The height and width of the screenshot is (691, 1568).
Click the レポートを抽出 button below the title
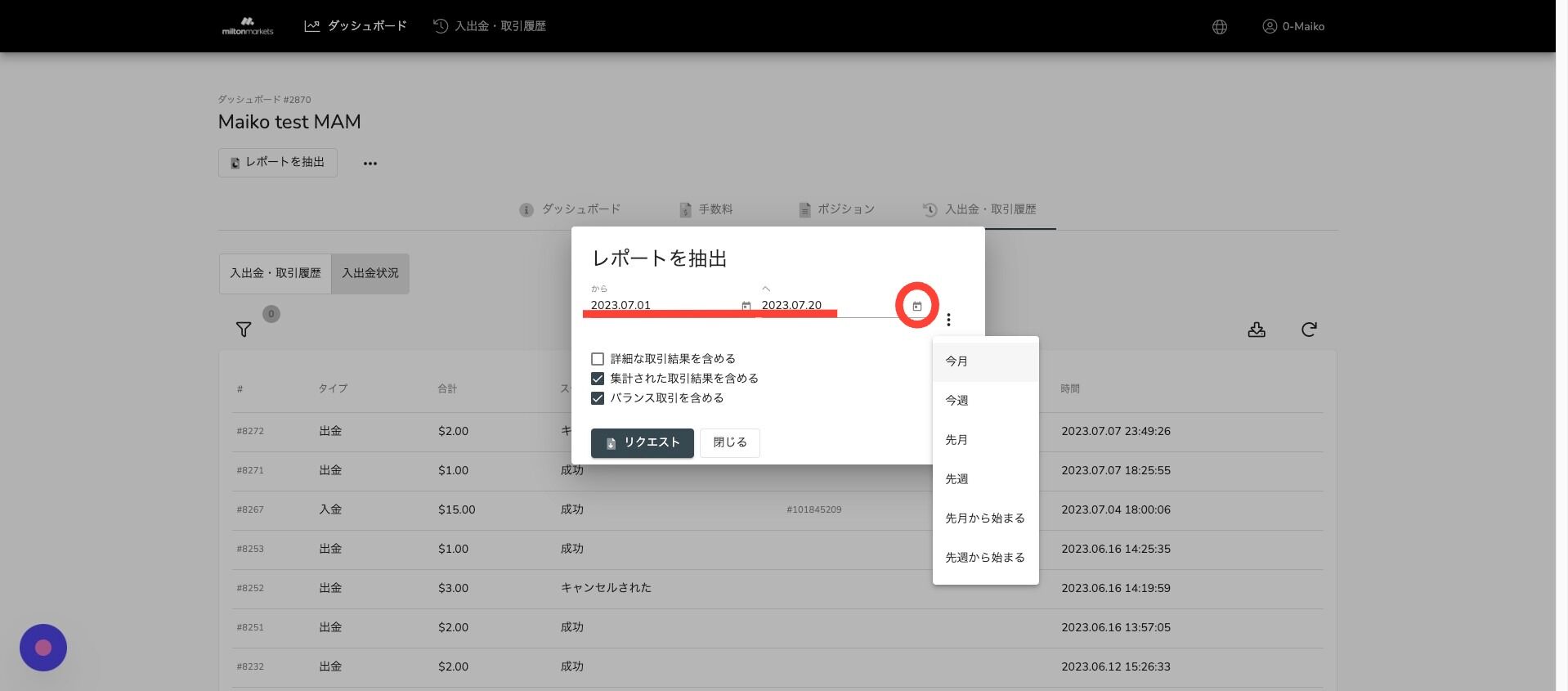point(278,162)
